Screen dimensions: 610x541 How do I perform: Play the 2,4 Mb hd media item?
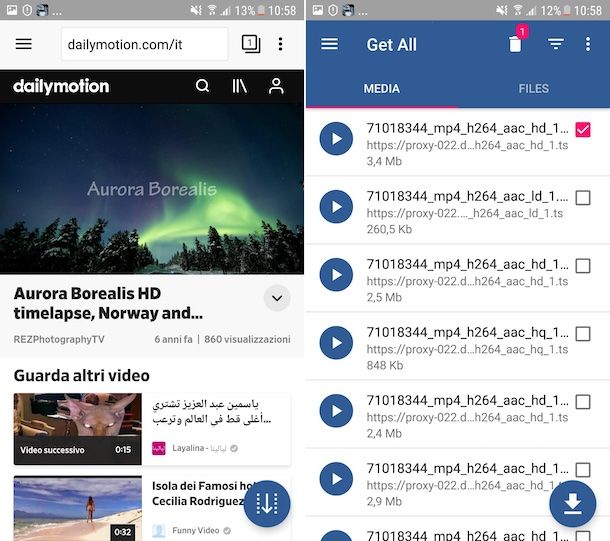tap(336, 411)
